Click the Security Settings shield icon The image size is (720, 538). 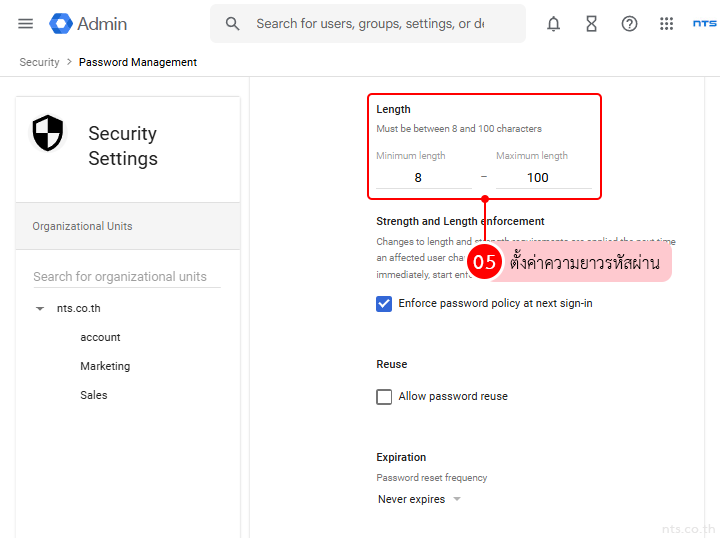pos(48,133)
